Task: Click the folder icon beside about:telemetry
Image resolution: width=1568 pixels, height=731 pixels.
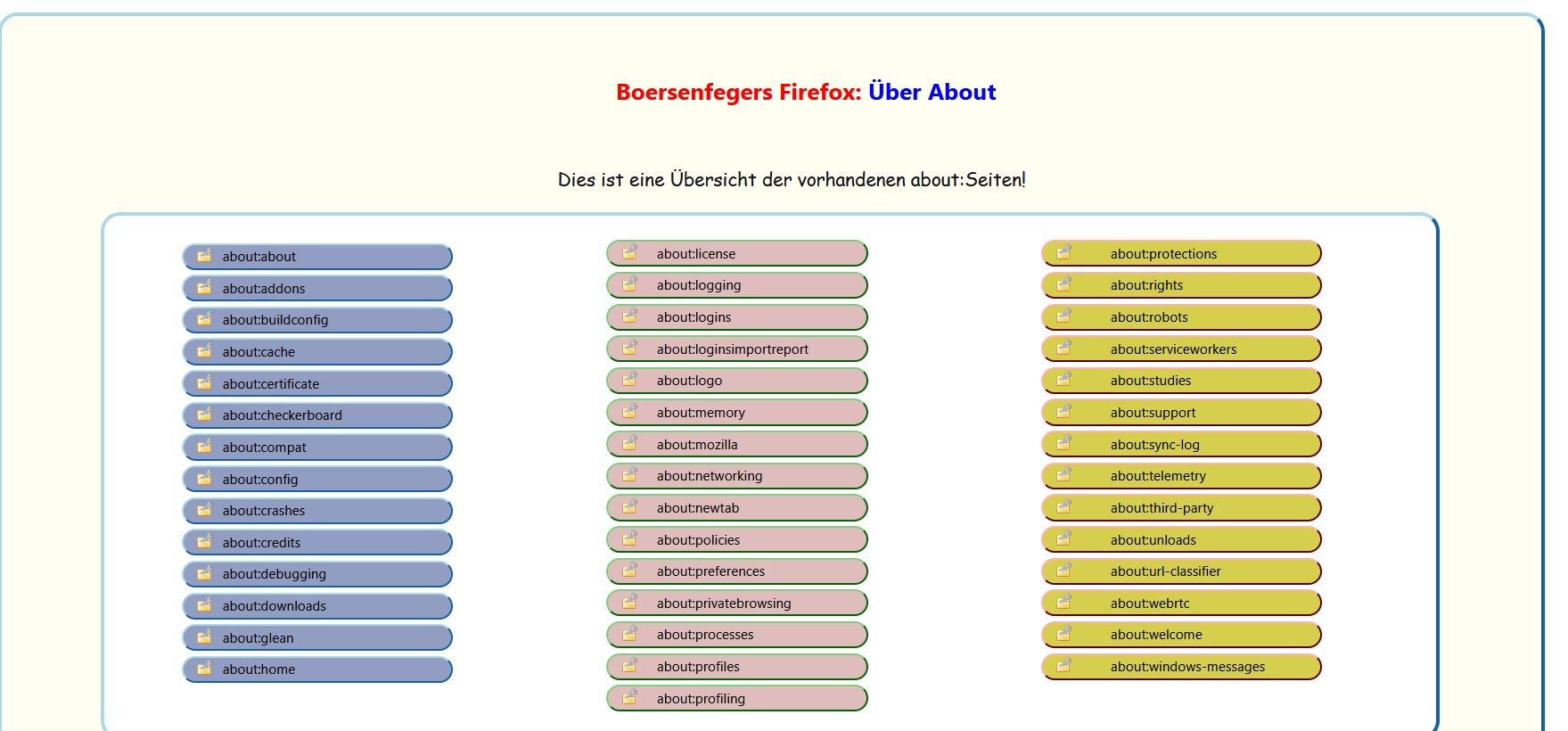Action: (1063, 475)
